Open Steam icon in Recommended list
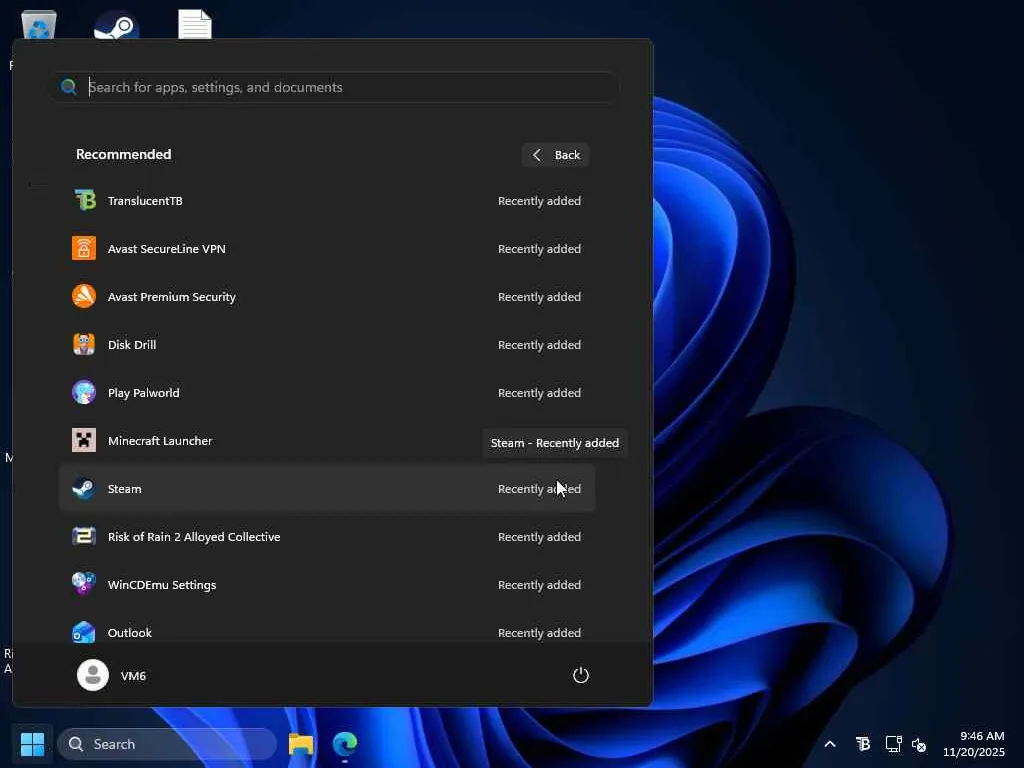The width and height of the screenshot is (1024, 768). [x=84, y=488]
